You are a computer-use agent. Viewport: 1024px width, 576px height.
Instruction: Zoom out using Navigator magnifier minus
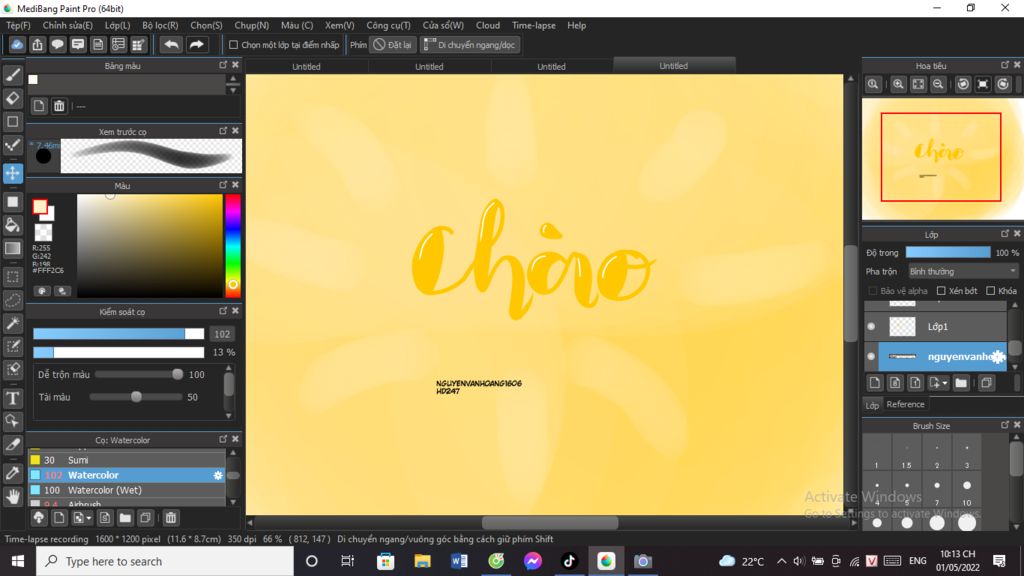(938, 84)
